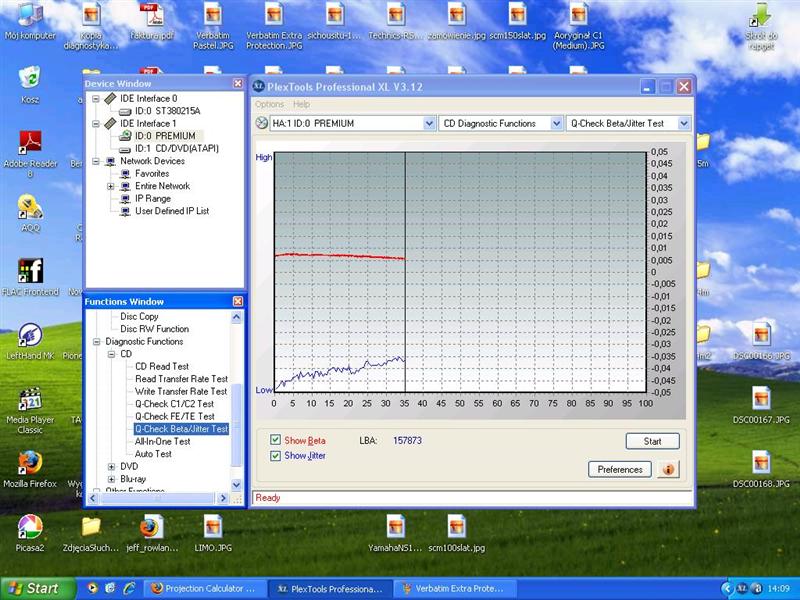Collapse the CD diagnostic functions node
800x600 pixels.
click(x=111, y=354)
